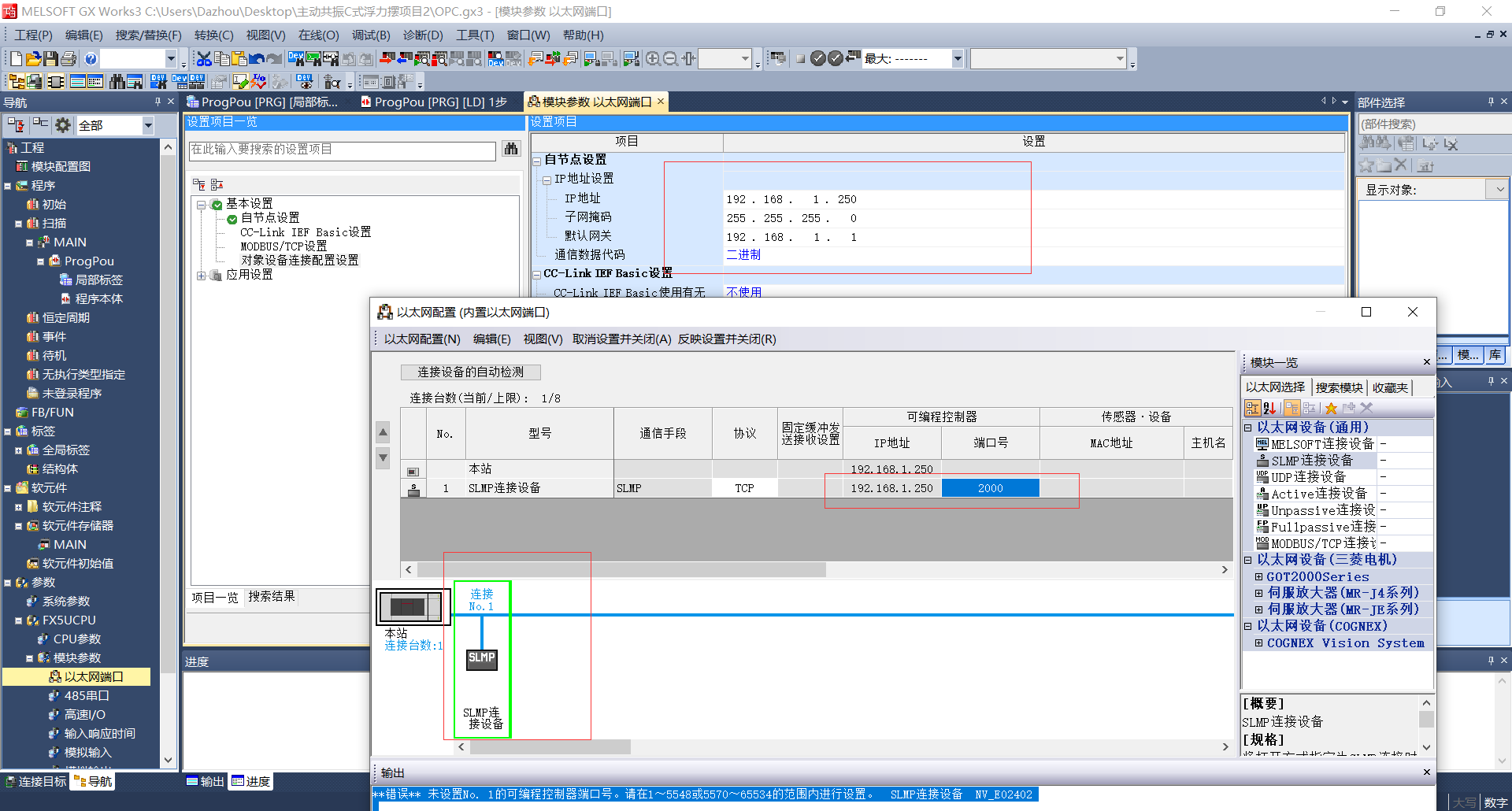Click the gear settings icon in the 导航 panel
The height and width of the screenshot is (811, 1512).
pyautogui.click(x=62, y=124)
